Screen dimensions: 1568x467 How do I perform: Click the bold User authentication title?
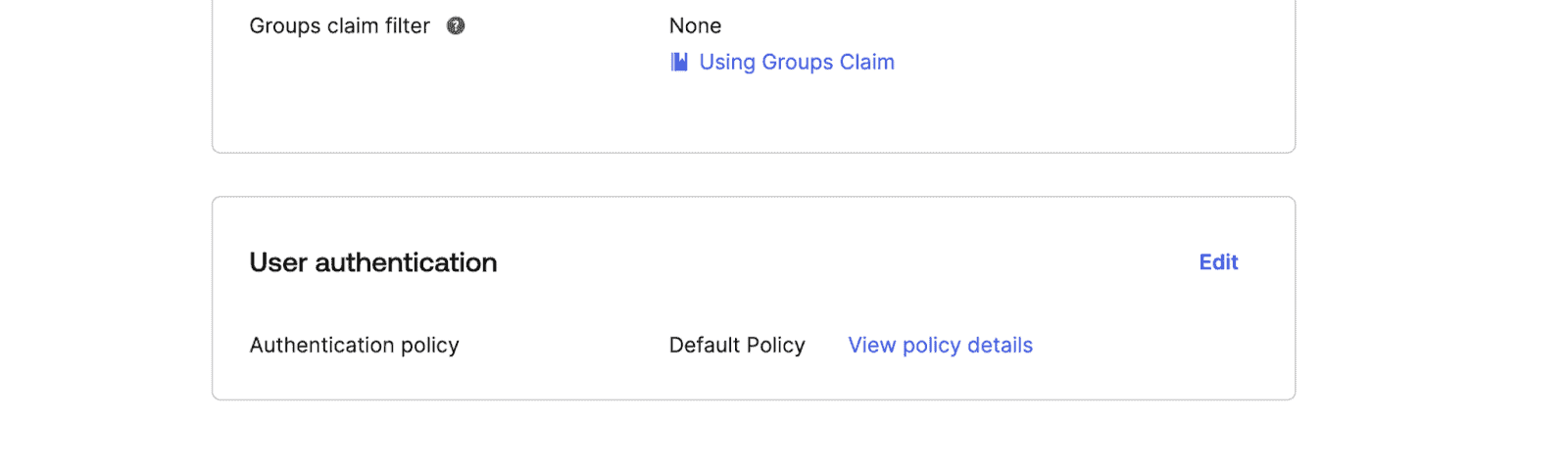[x=372, y=262]
